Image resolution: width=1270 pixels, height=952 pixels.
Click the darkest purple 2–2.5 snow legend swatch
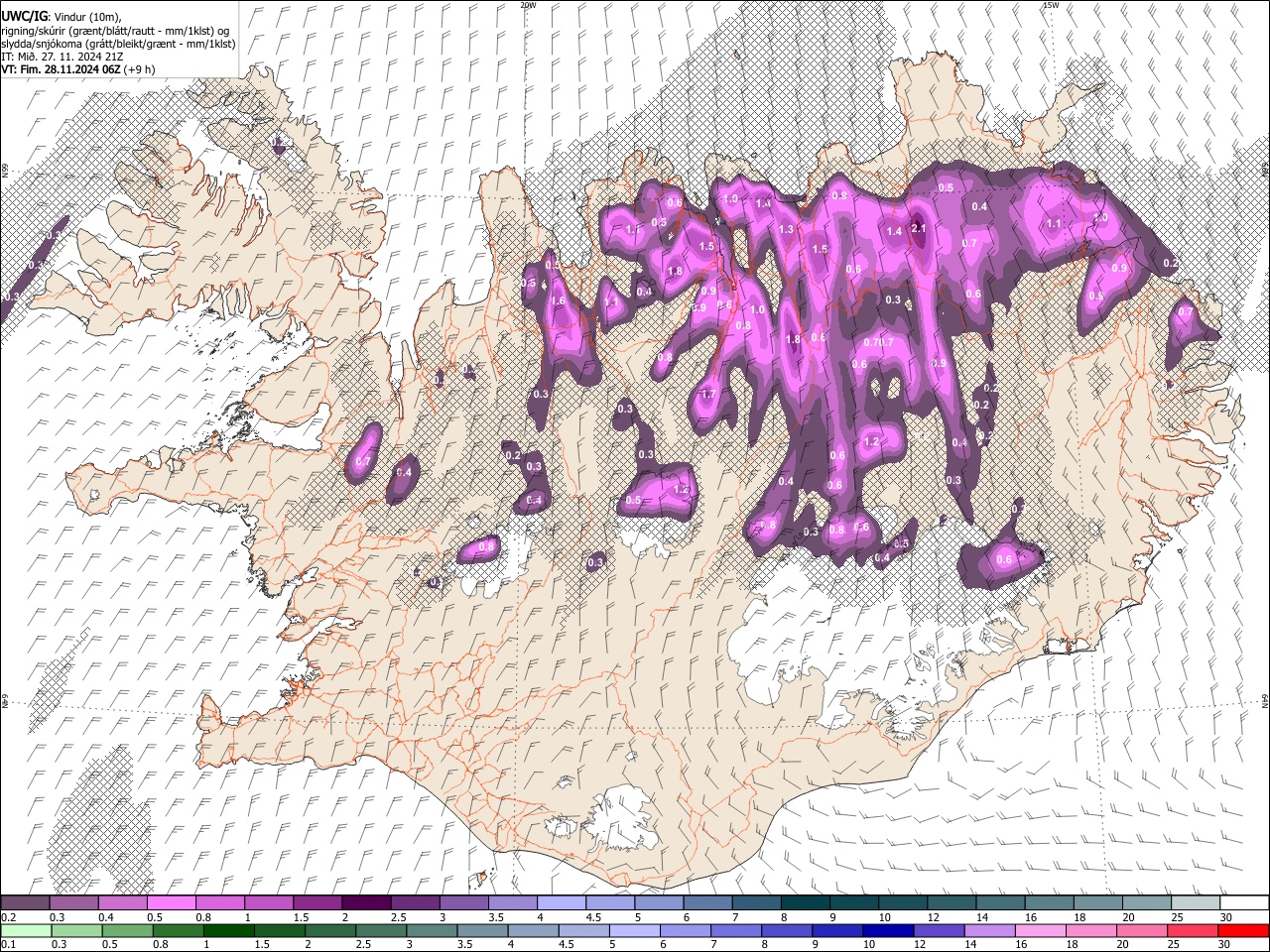[366, 902]
